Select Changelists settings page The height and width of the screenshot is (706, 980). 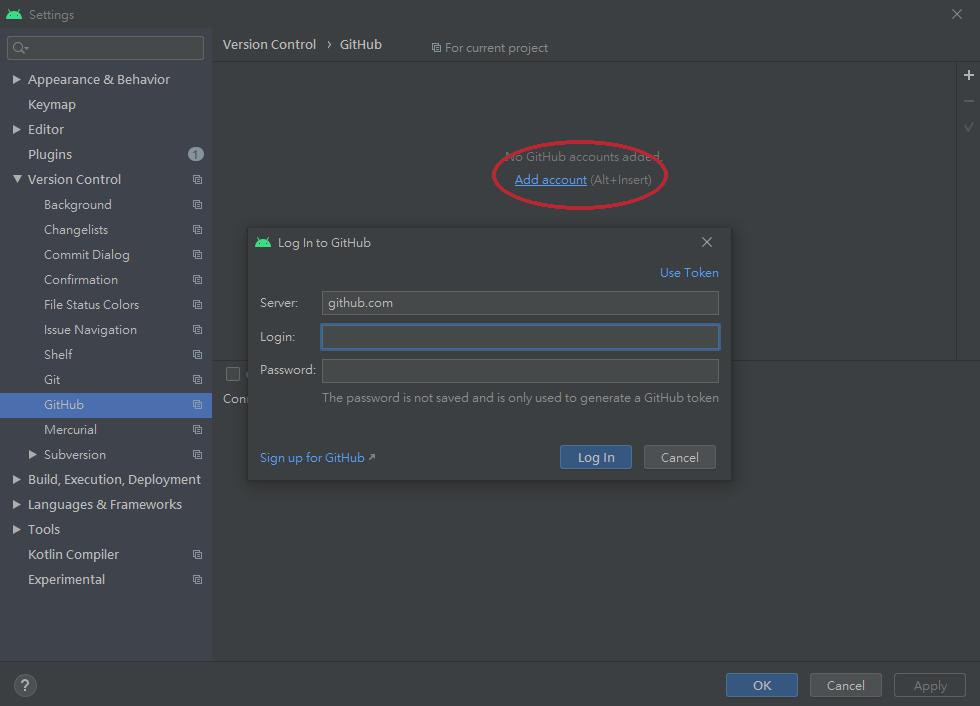pos(76,229)
